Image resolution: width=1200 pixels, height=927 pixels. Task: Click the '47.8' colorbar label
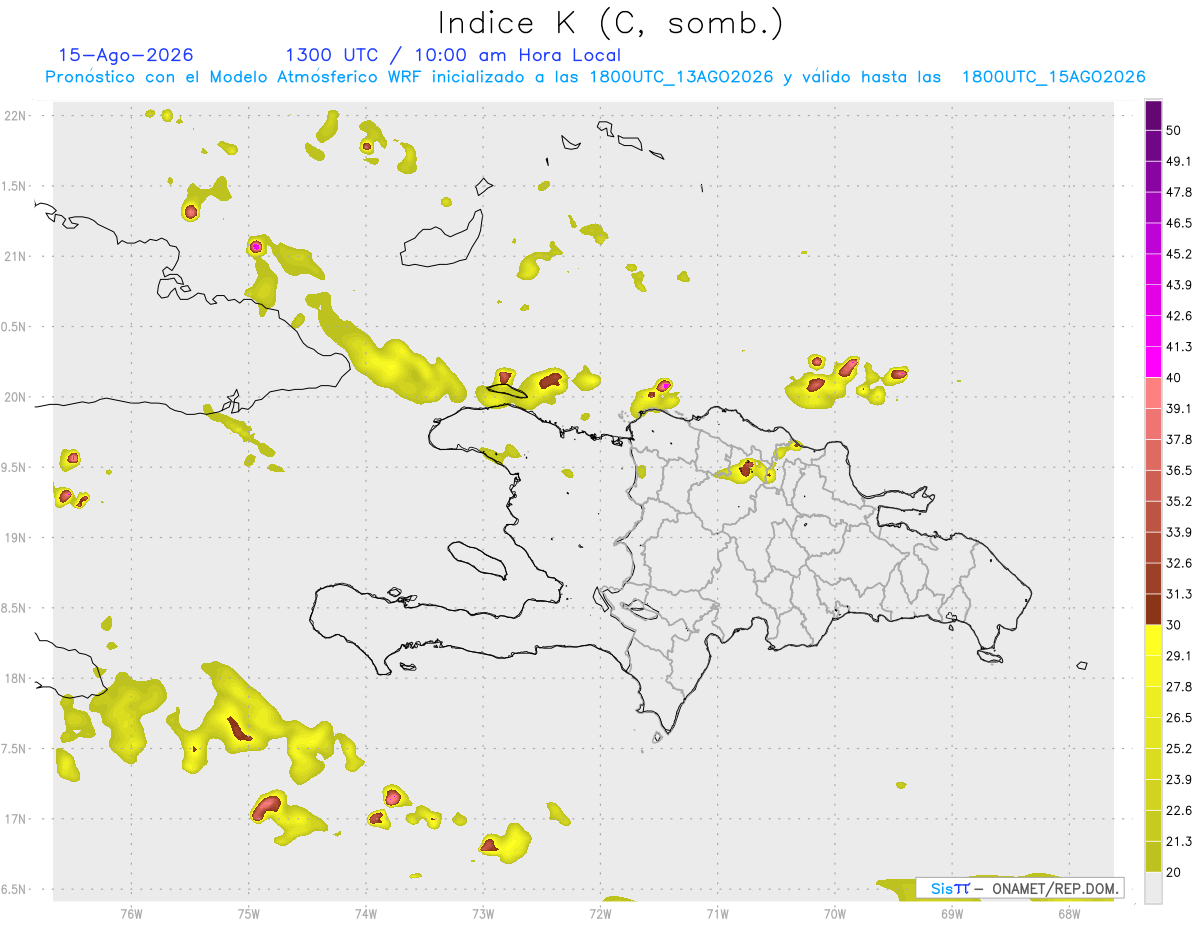[x=1179, y=192]
